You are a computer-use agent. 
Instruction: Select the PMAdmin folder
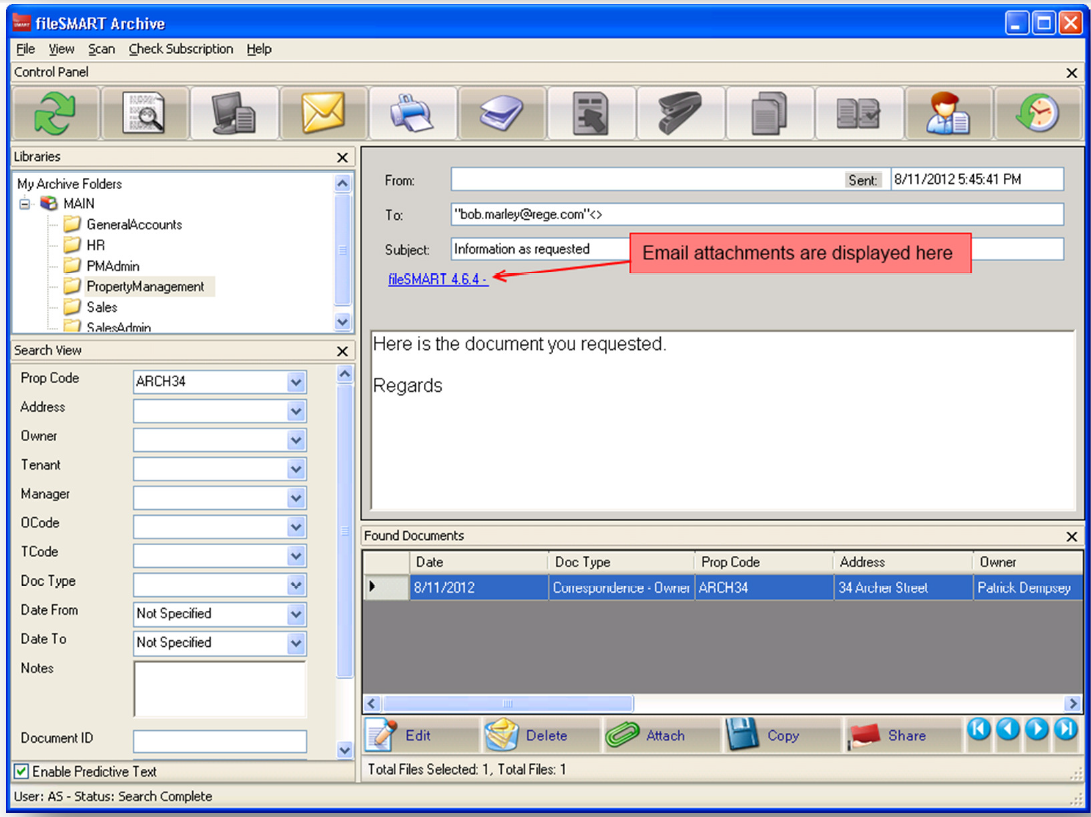pyautogui.click(x=113, y=267)
